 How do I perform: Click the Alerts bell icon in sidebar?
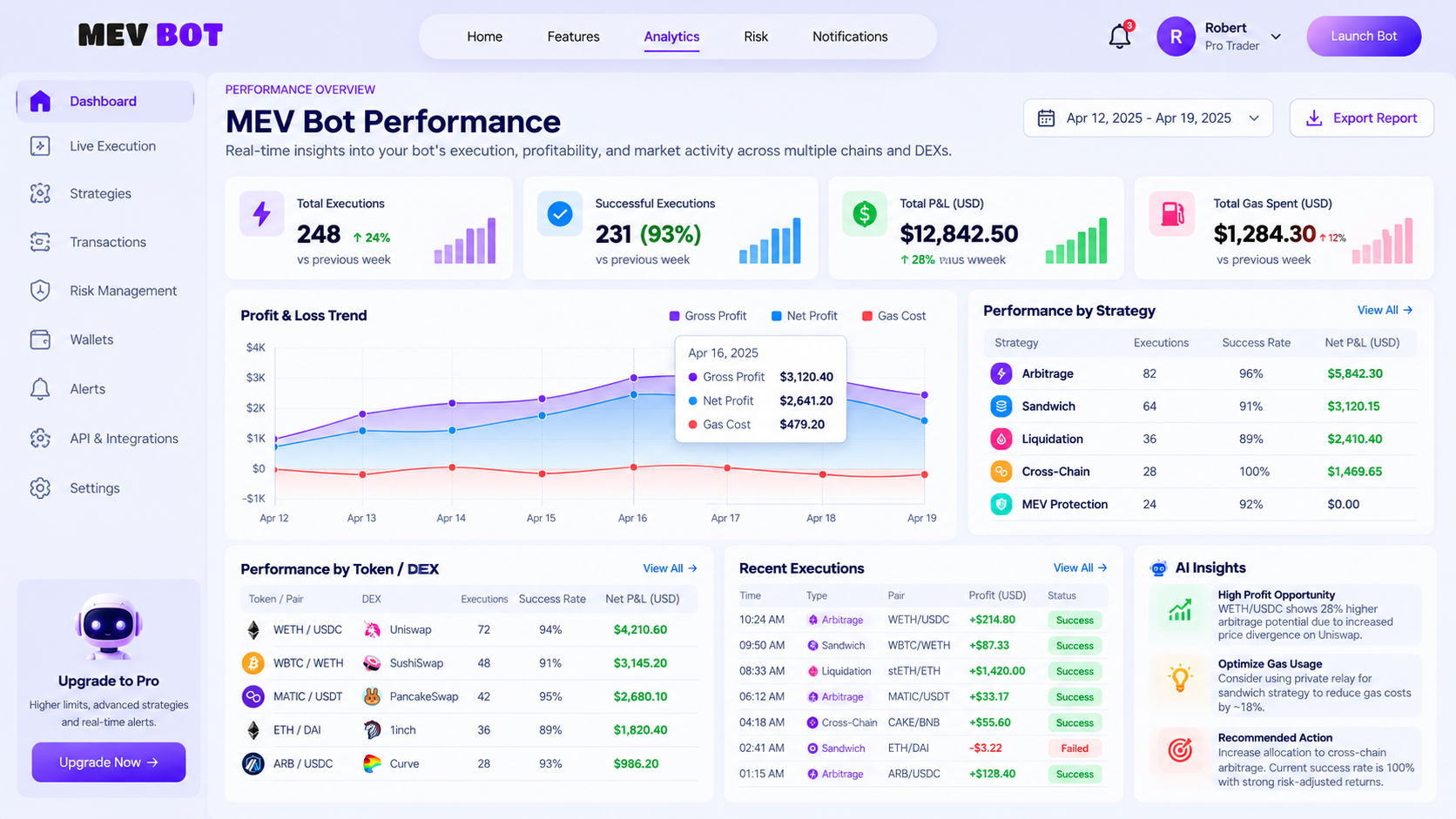[40, 389]
